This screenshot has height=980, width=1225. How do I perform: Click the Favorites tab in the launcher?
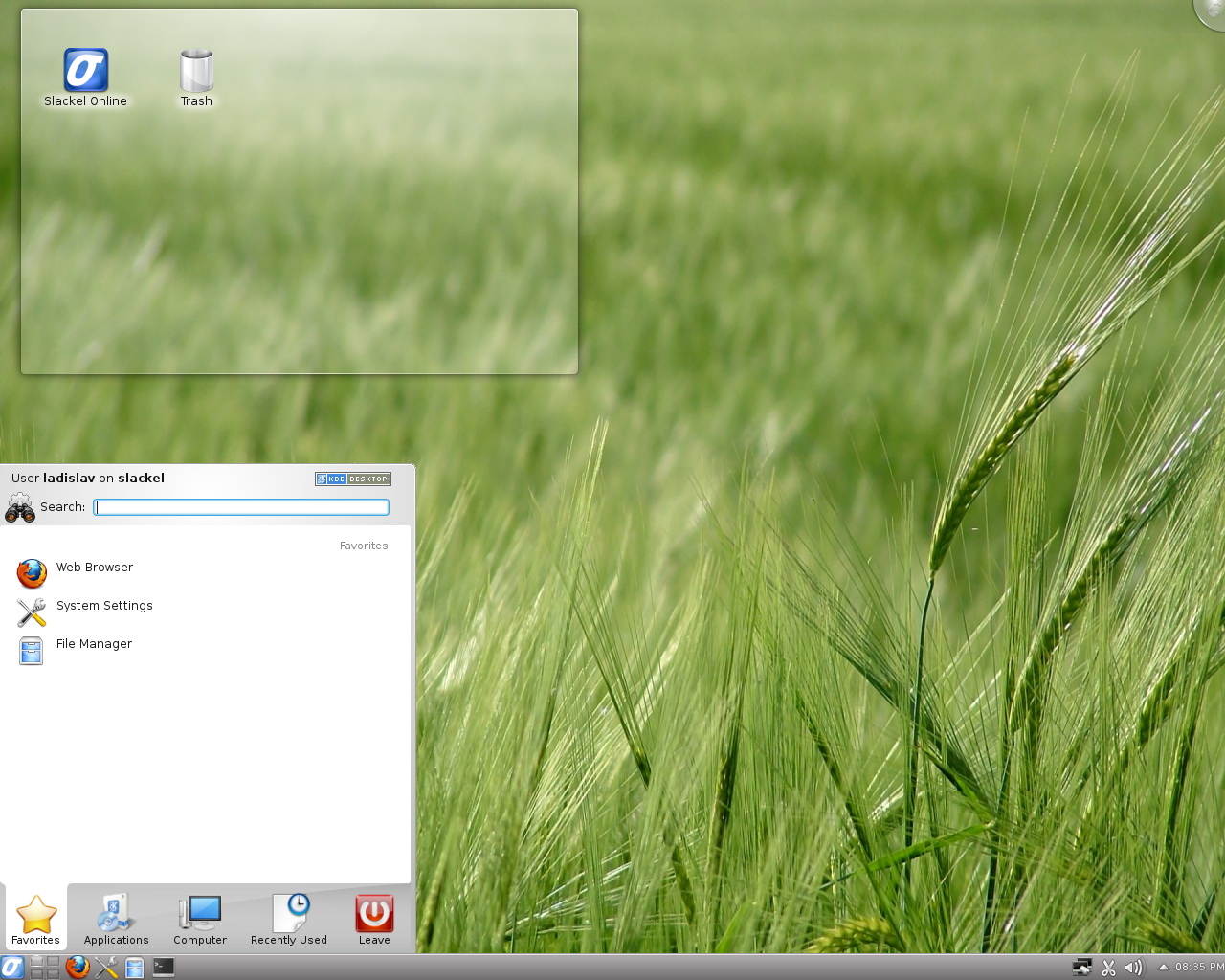(x=35, y=919)
